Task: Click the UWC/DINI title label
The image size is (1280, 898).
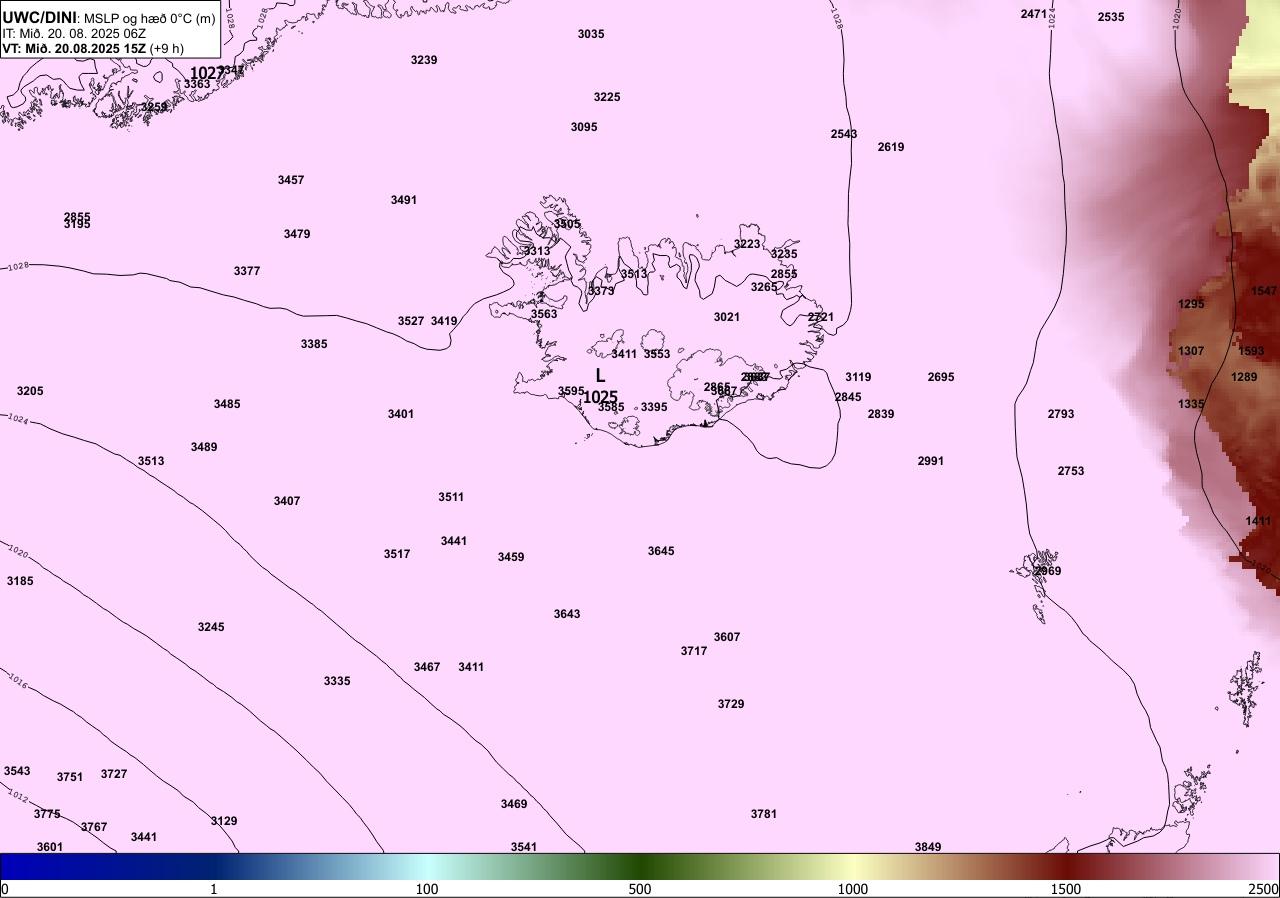Action: point(39,18)
